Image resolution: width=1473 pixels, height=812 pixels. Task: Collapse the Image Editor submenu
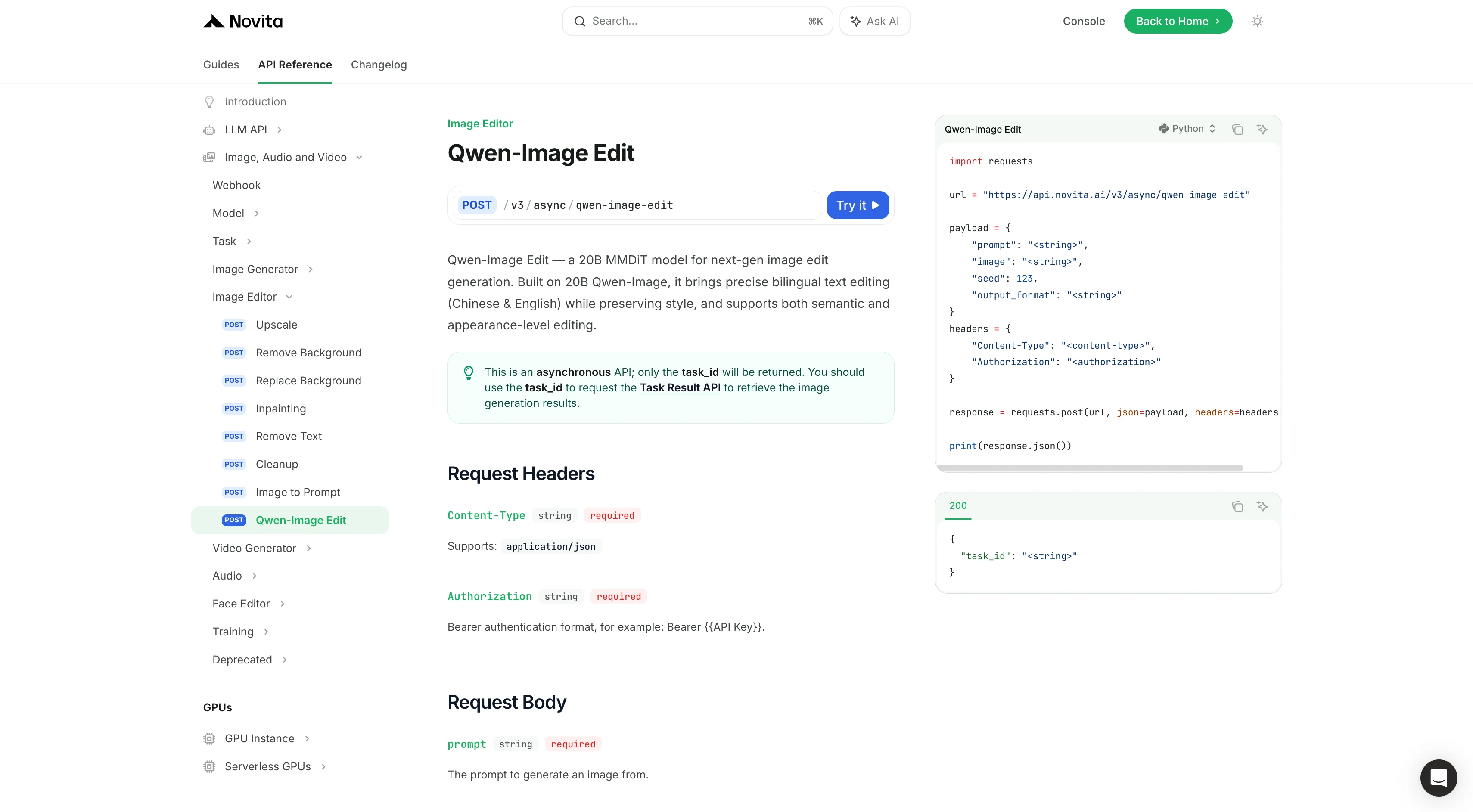point(289,297)
